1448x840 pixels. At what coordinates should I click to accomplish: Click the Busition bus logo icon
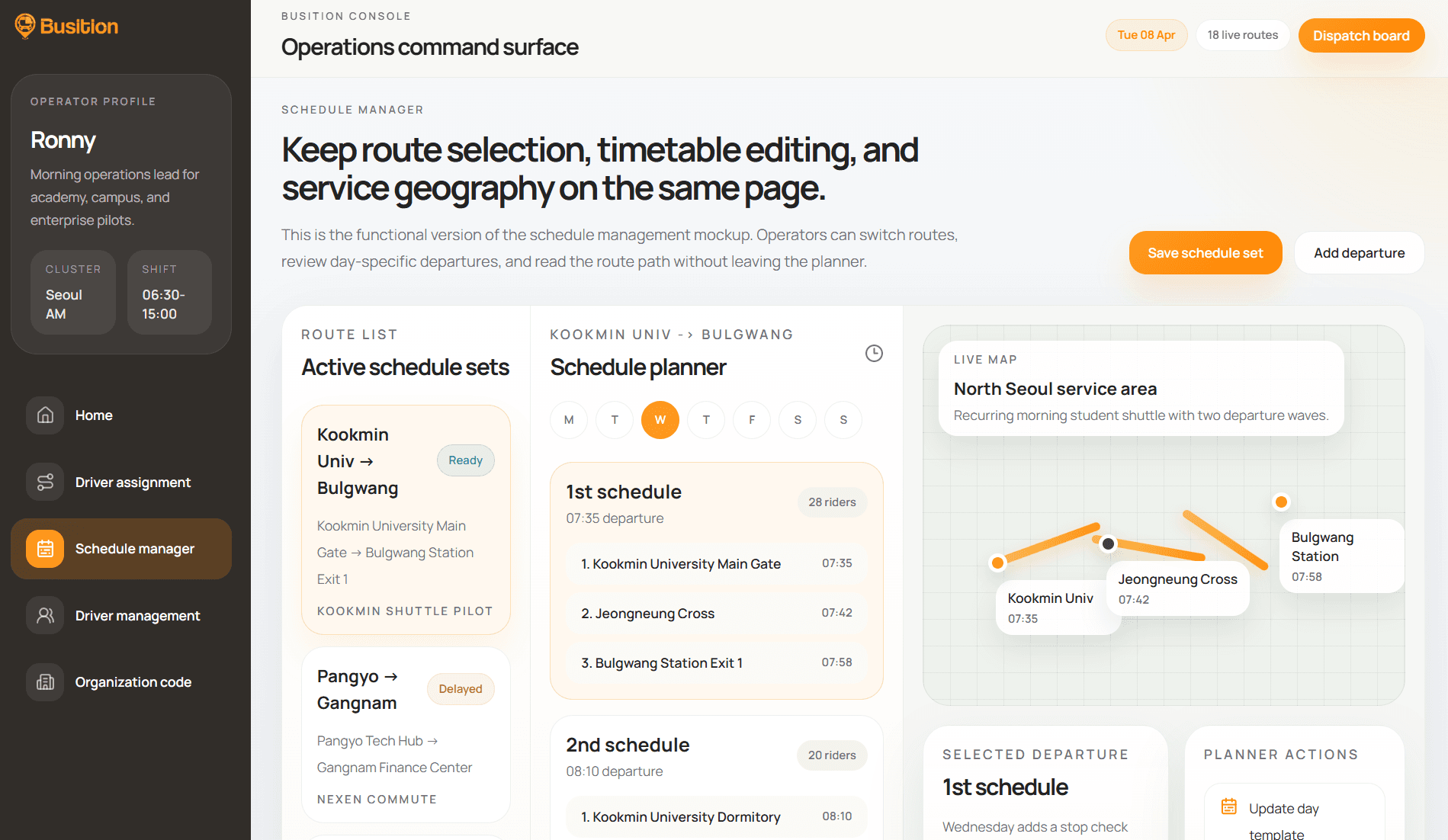point(25,25)
